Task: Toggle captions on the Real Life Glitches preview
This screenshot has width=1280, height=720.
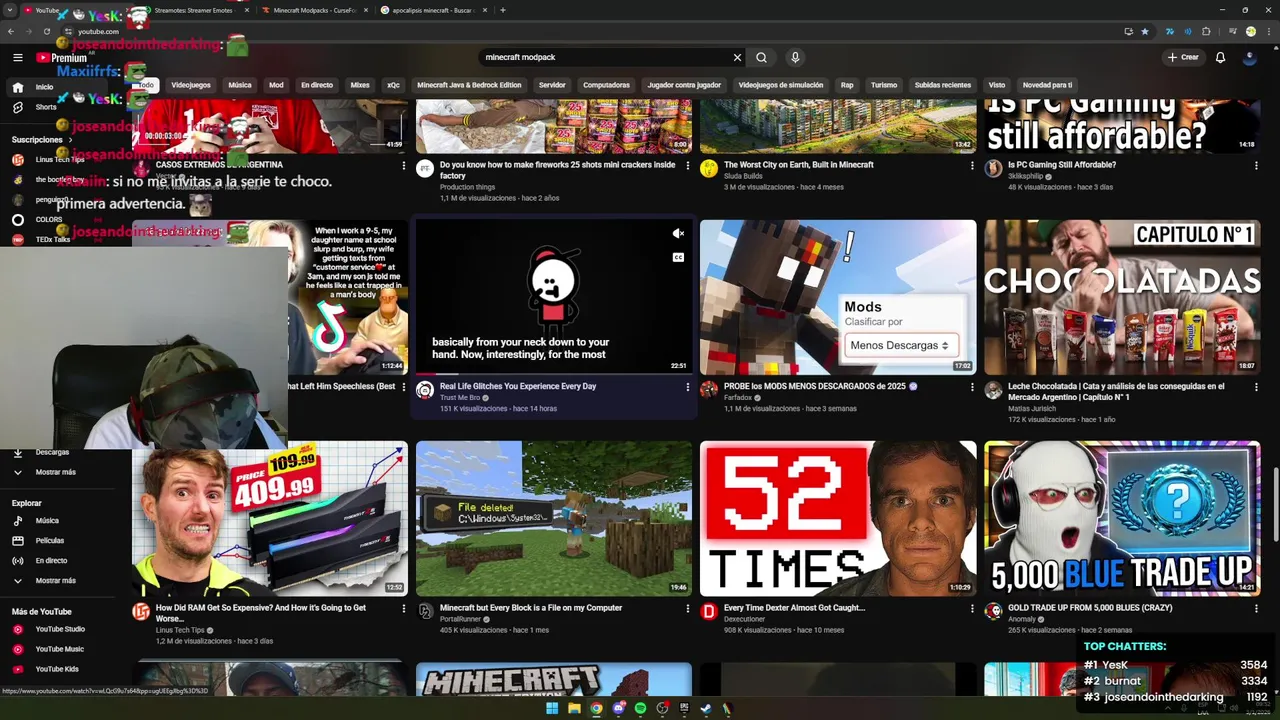Action: (678, 257)
